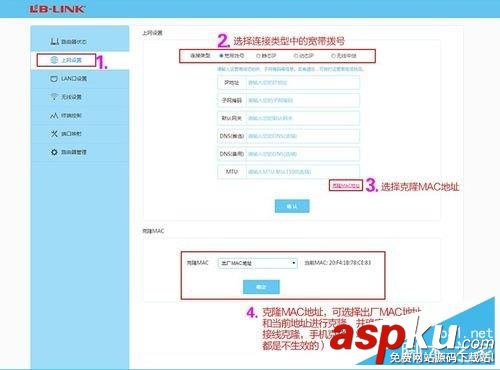The width and height of the screenshot is (500, 370).
Task: Expand the 克隆MAC dropdown showing 出厂MAC地址
Action: (x=257, y=263)
